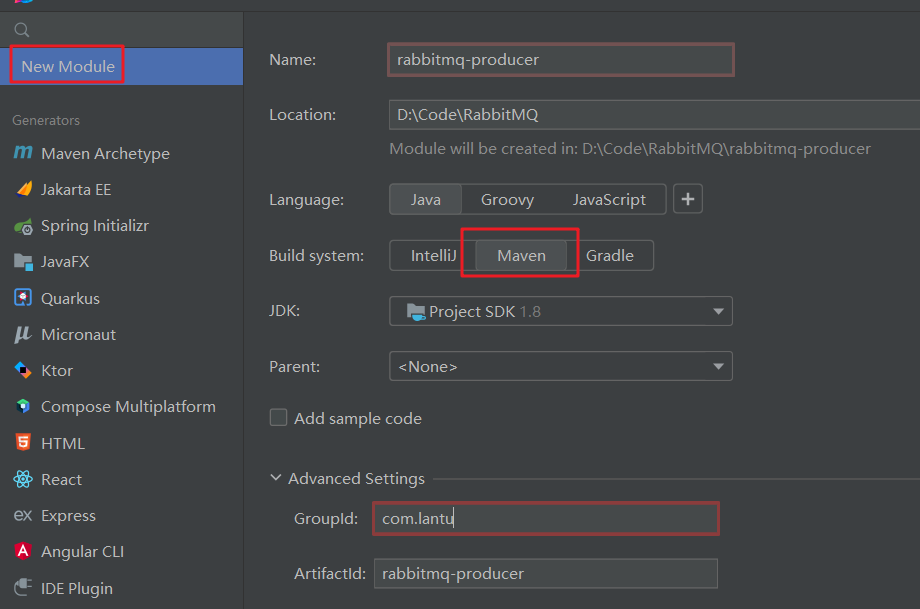The height and width of the screenshot is (609, 920).
Task: Click the JavaFX folder icon
Action: (x=23, y=262)
